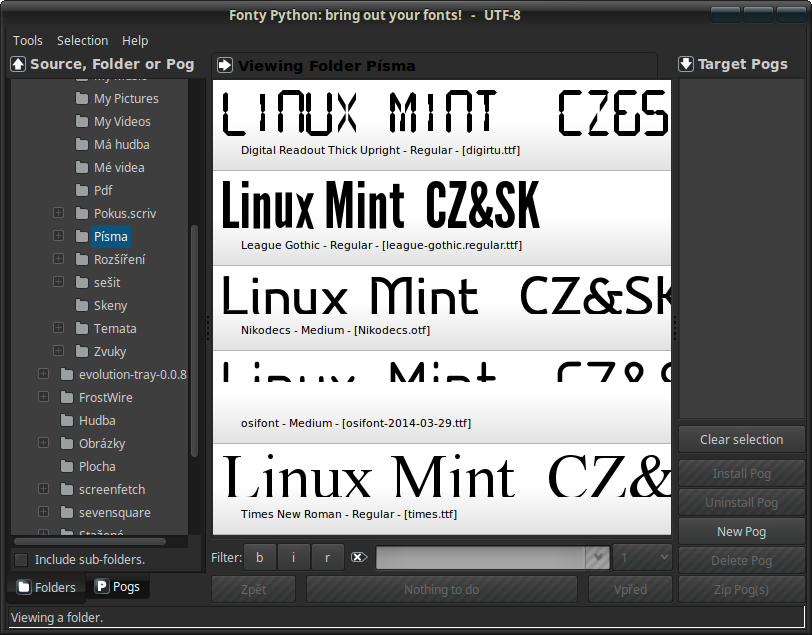Viewport: 812px width, 635px height.
Task: Expand the sešit folder node
Action: pos(59,282)
